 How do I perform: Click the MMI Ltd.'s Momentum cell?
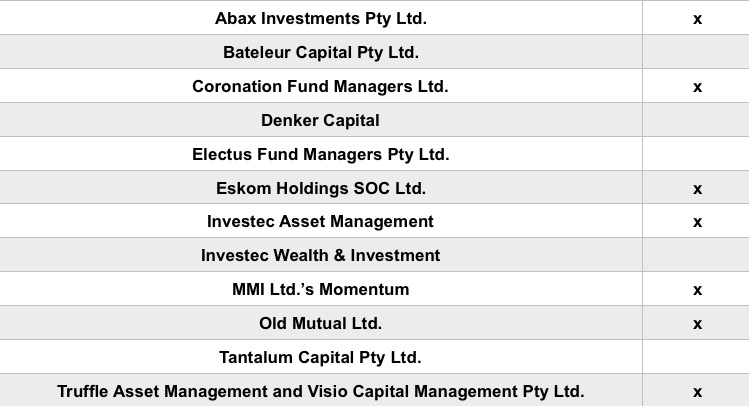point(320,289)
